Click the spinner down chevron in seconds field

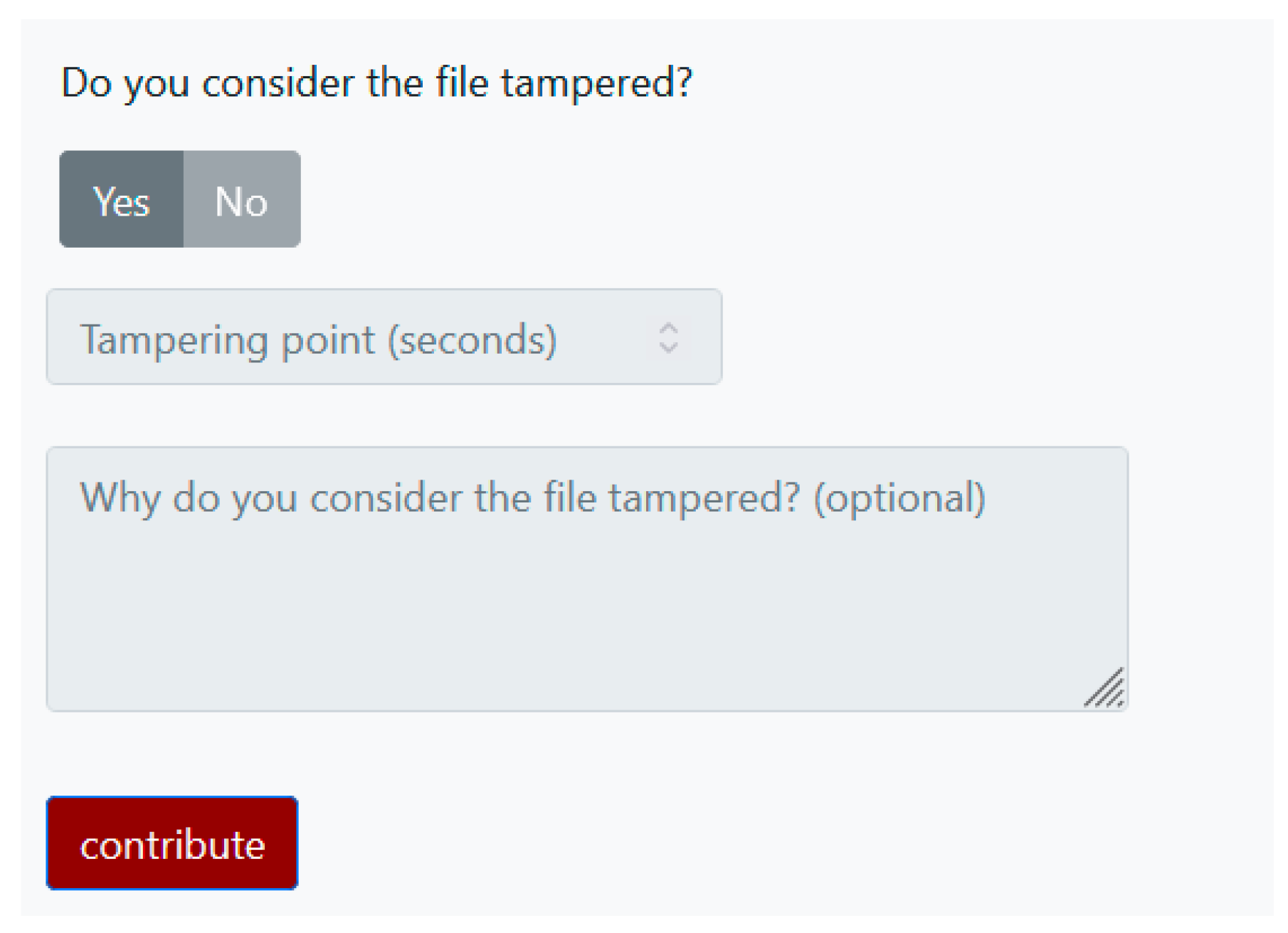tap(668, 347)
